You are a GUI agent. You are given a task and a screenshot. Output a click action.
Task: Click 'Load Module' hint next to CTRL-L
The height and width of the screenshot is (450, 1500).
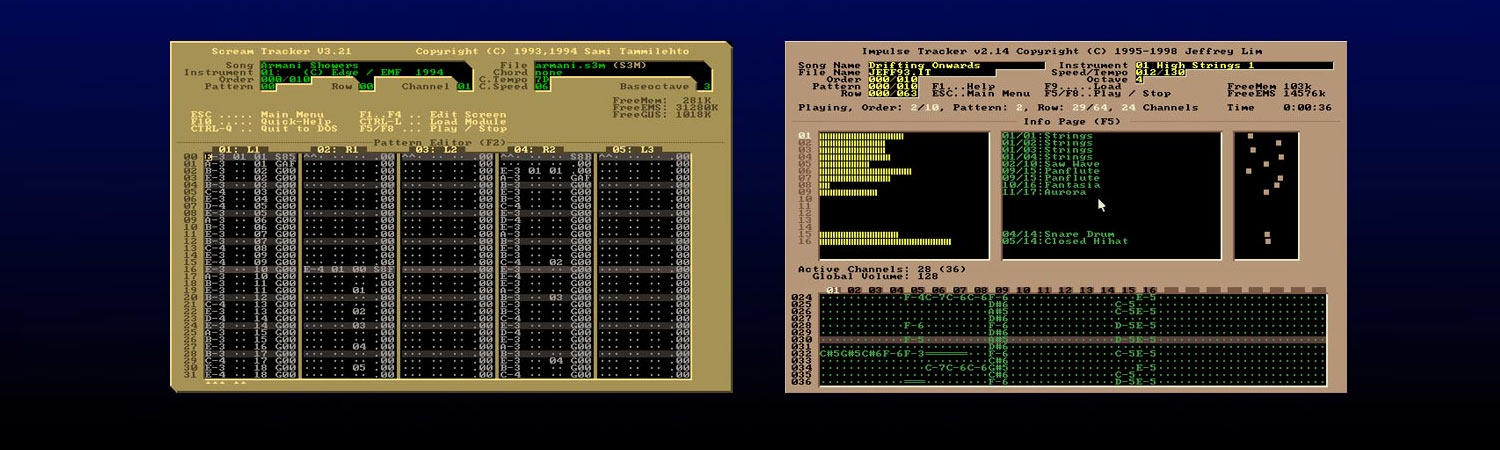coord(468,121)
